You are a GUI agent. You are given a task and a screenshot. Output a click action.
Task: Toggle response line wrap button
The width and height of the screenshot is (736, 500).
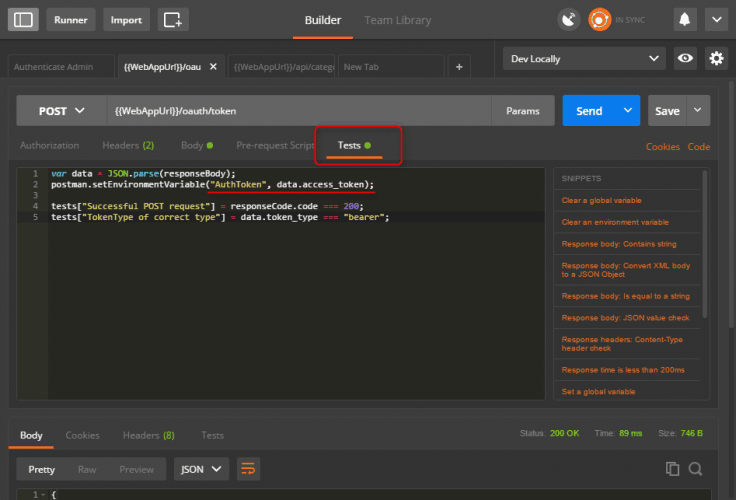coord(247,468)
